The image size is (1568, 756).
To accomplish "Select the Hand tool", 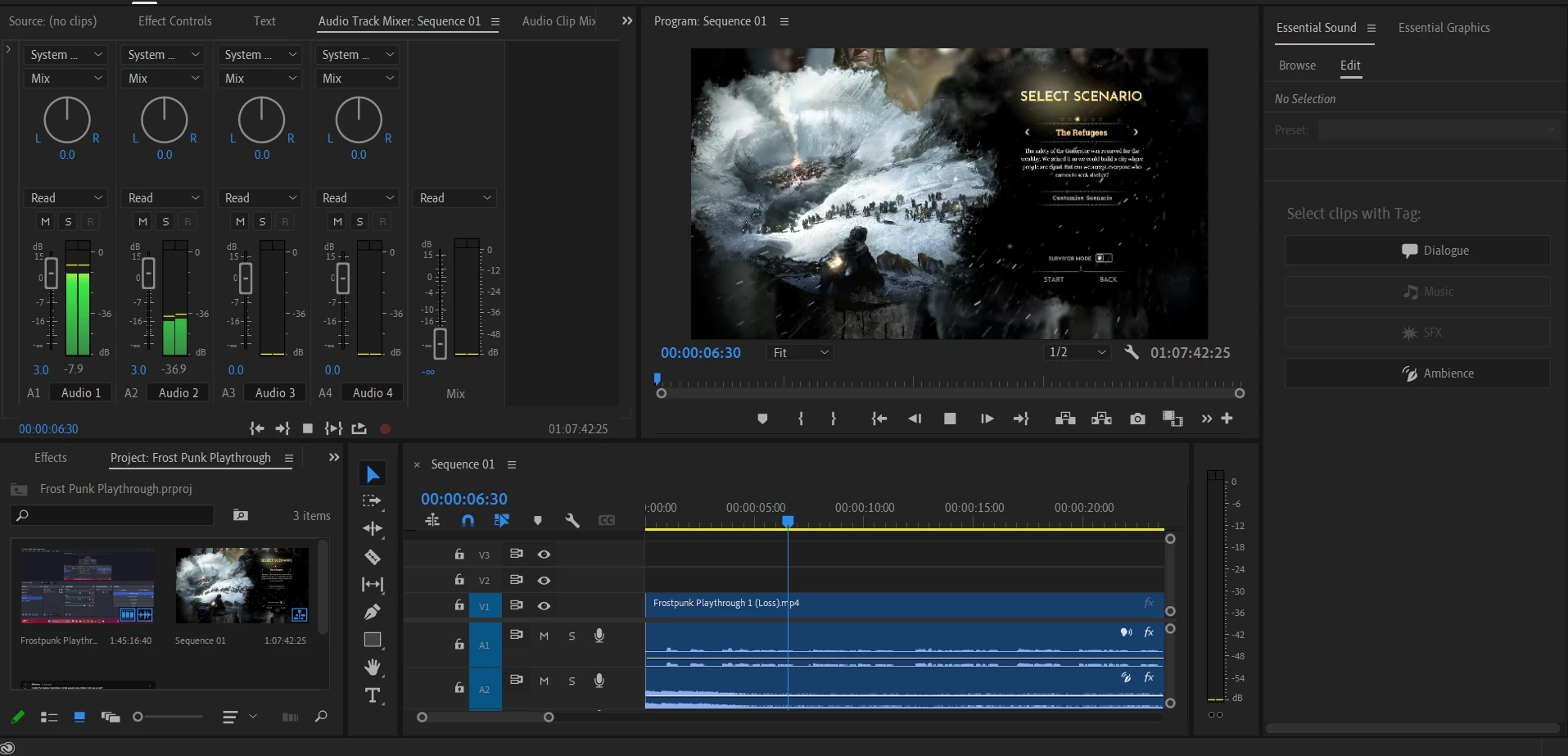I will point(373,667).
